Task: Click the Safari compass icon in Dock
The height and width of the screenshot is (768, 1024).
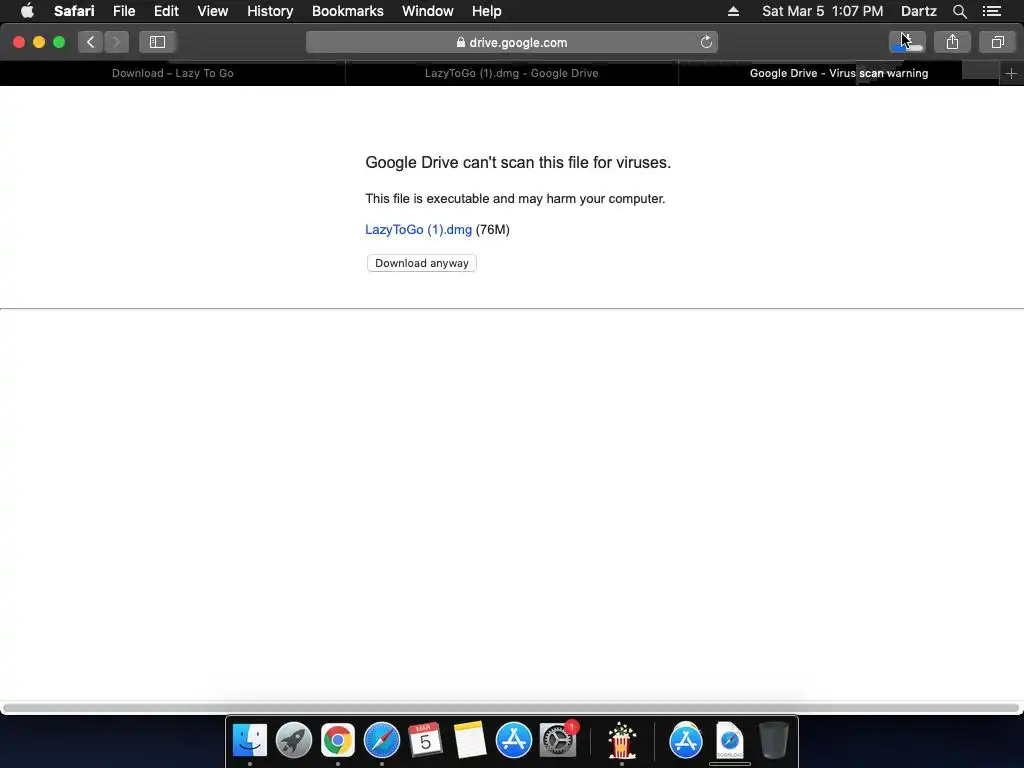Action: pos(381,741)
